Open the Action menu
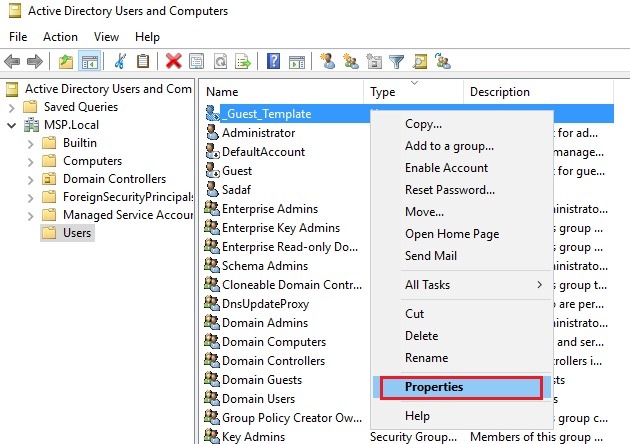 pos(60,37)
